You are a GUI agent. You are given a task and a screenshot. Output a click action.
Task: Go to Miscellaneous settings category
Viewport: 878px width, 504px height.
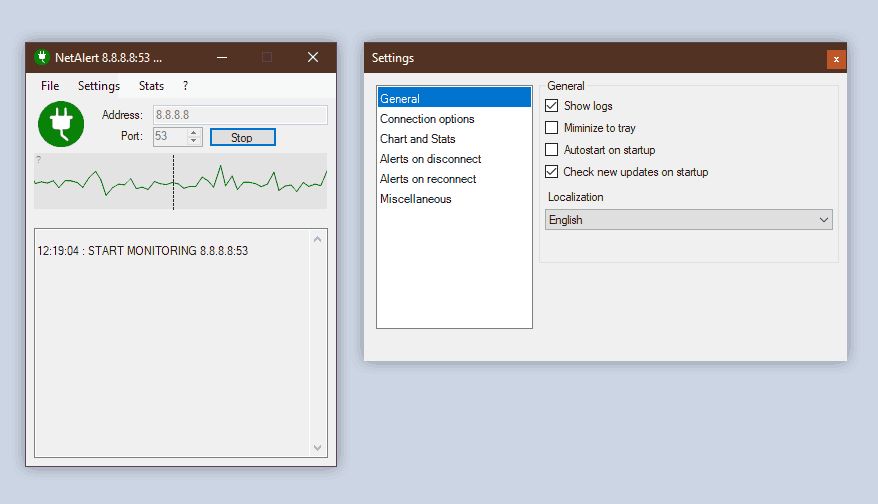click(416, 199)
